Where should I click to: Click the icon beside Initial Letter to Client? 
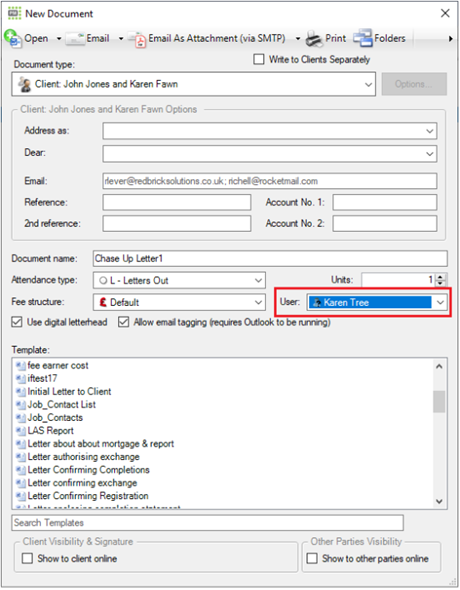[21, 391]
